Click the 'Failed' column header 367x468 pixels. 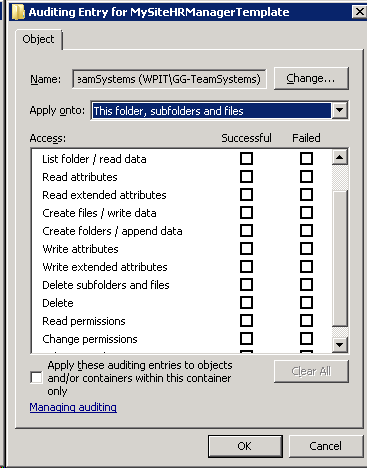pos(306,138)
